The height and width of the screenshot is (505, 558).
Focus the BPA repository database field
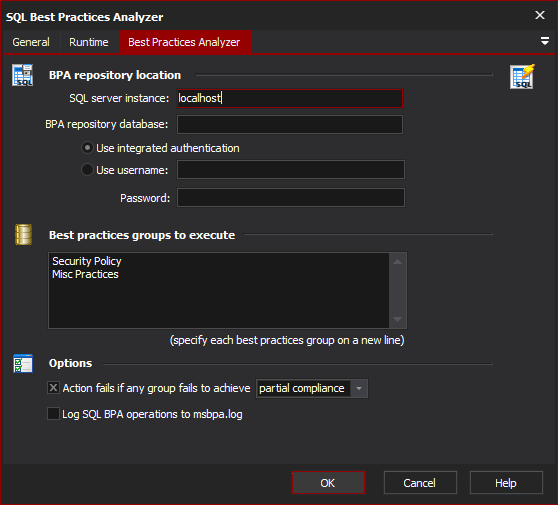pyautogui.click(x=290, y=124)
